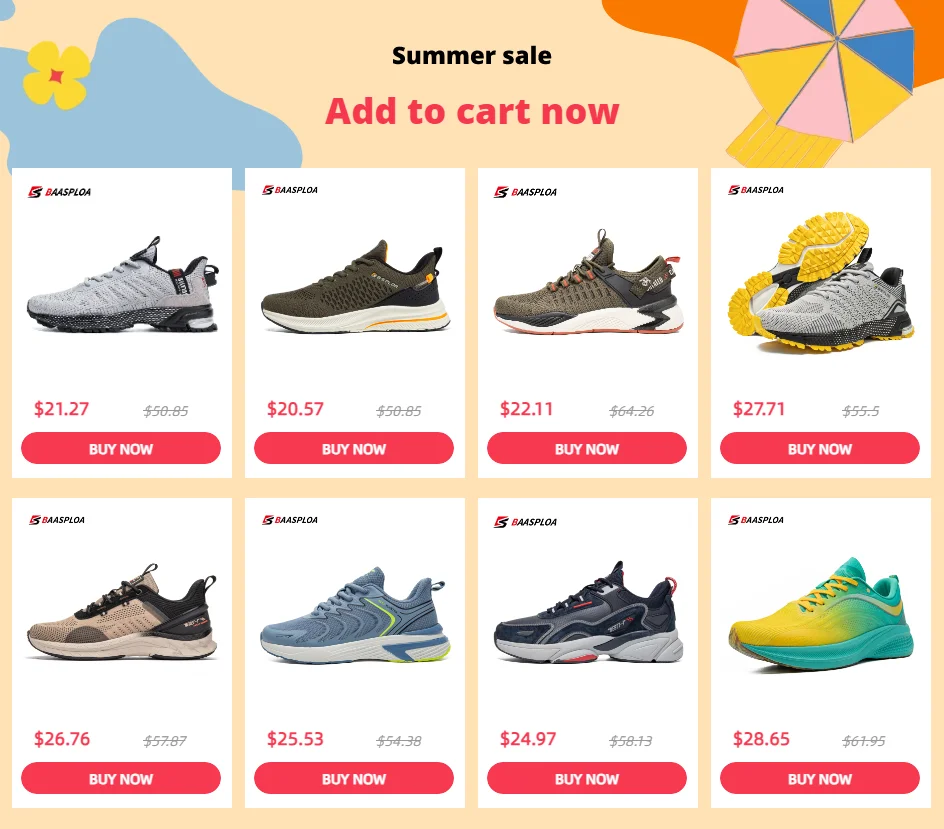Viewport: 944px width, 829px height.
Task: Buy the $21.27 gray knit sneaker
Action: coord(121,449)
